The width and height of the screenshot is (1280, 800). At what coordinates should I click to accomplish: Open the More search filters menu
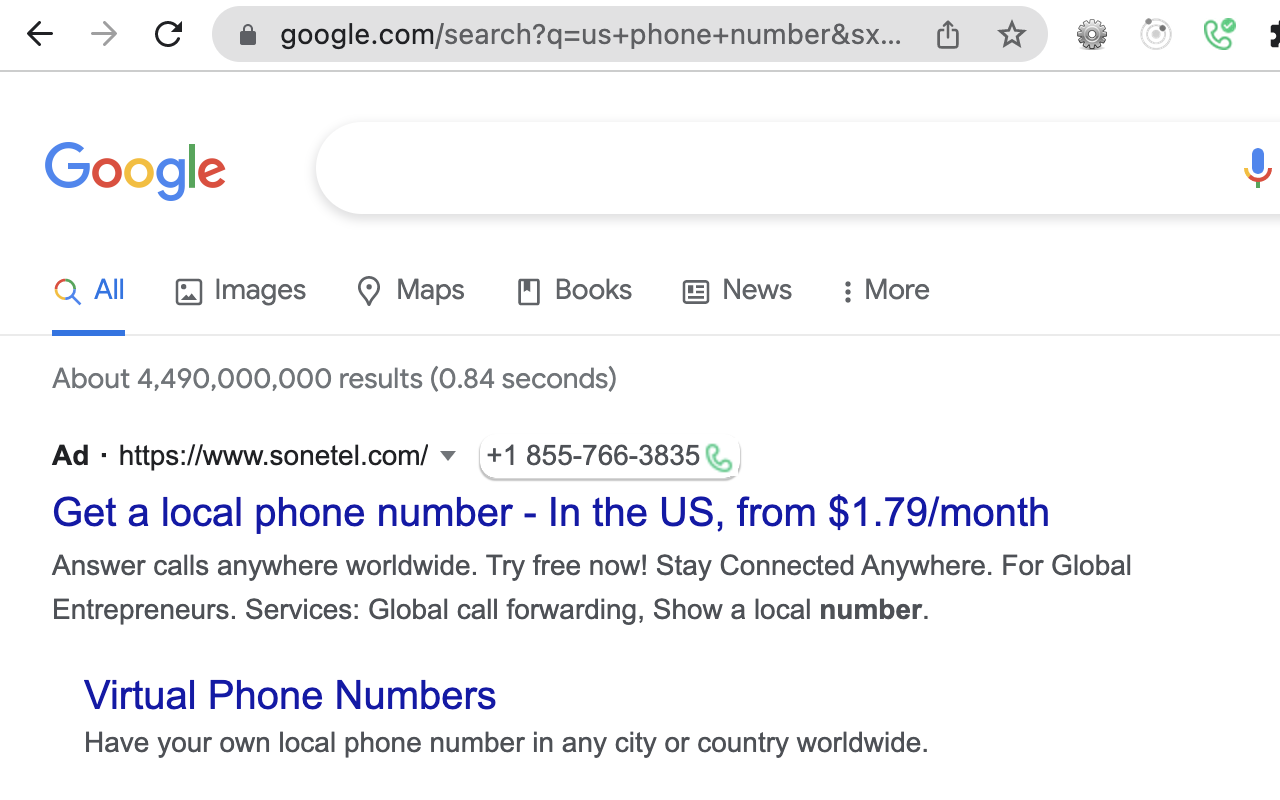pyautogui.click(x=885, y=290)
